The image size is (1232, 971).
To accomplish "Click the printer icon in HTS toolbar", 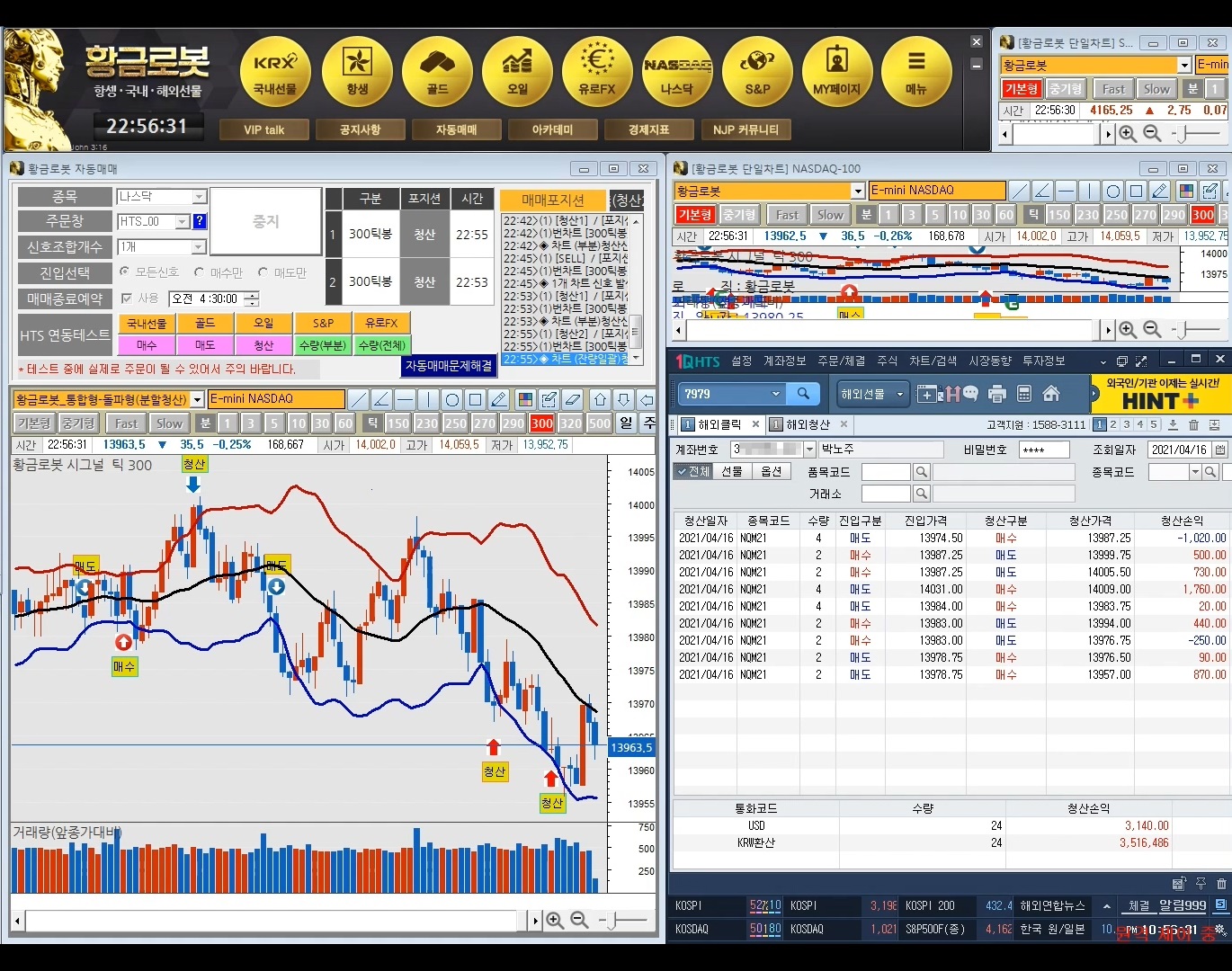I will coord(996,393).
